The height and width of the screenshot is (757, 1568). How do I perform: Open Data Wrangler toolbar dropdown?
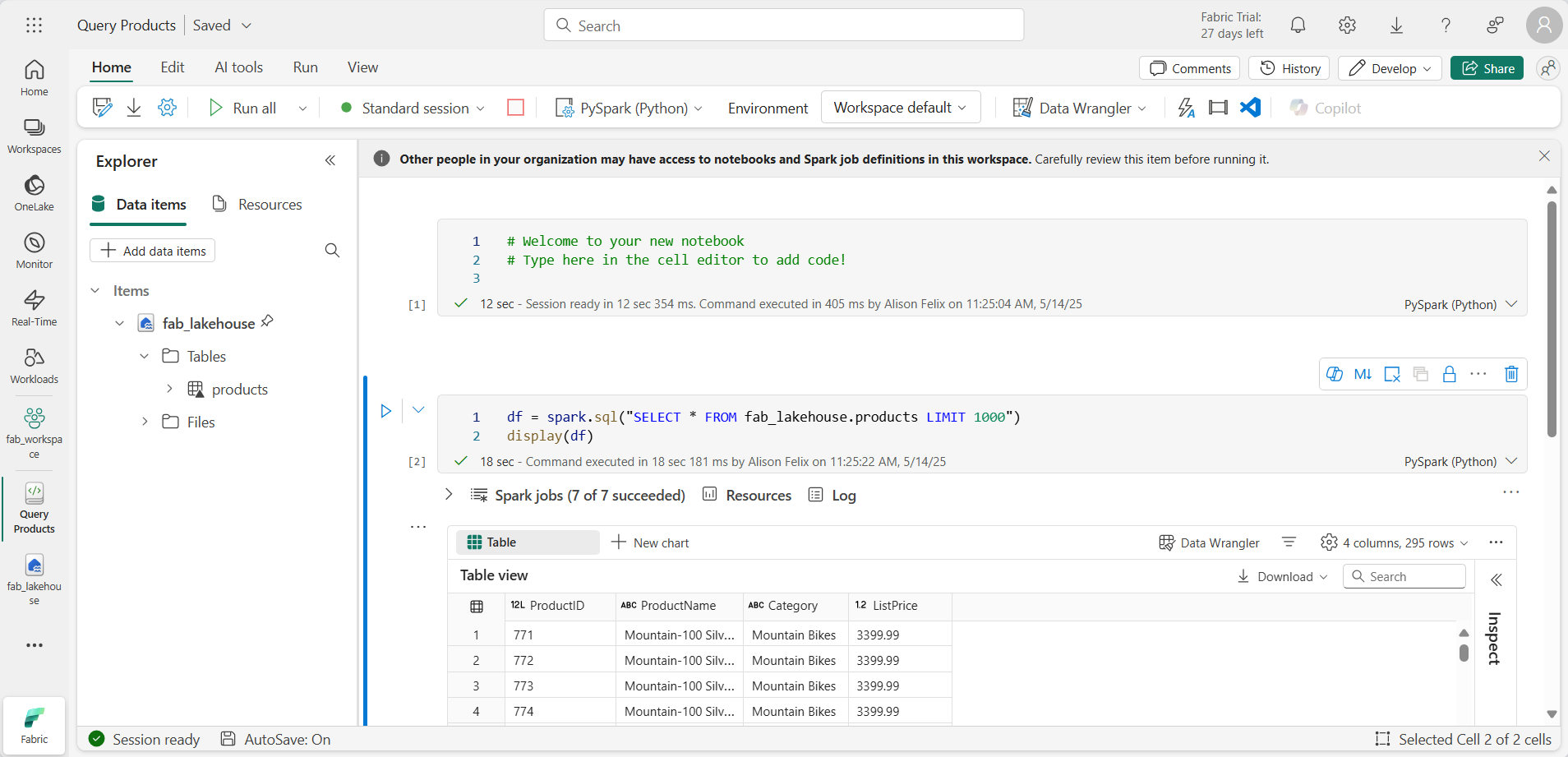(x=1079, y=108)
